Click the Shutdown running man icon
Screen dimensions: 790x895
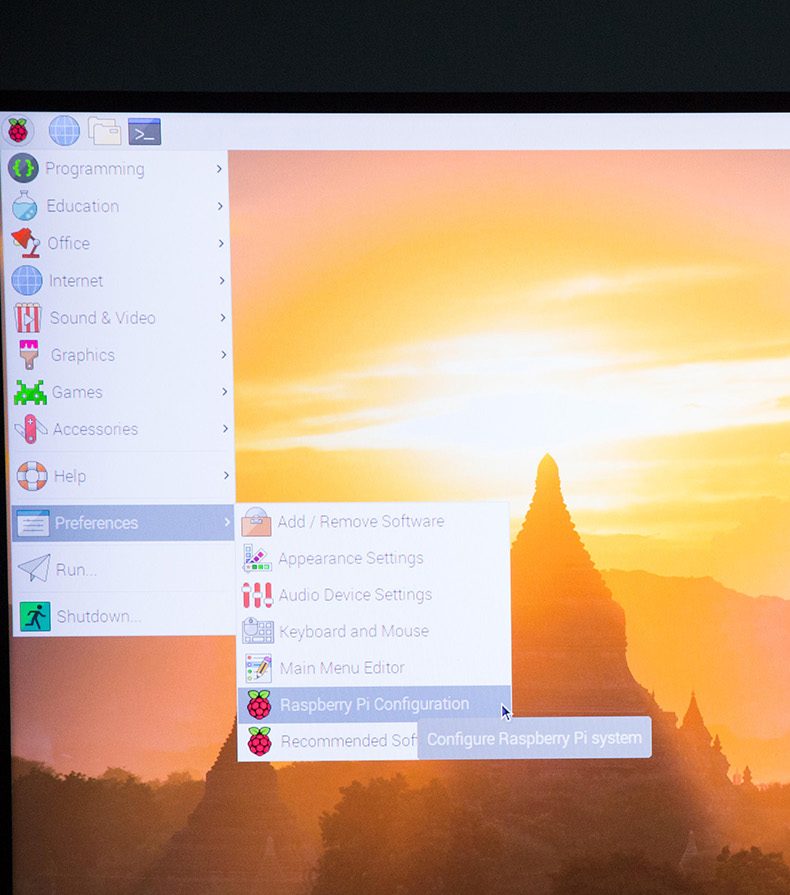click(x=35, y=616)
